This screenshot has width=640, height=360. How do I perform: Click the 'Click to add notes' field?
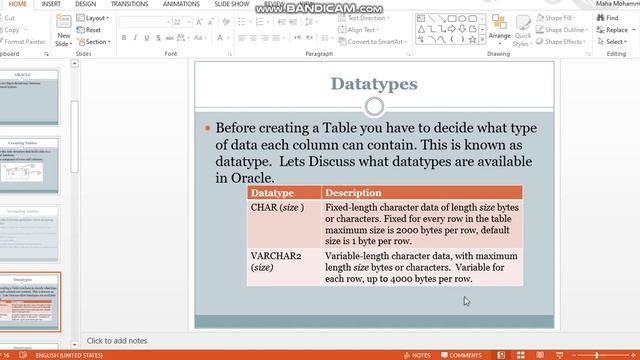coord(117,340)
